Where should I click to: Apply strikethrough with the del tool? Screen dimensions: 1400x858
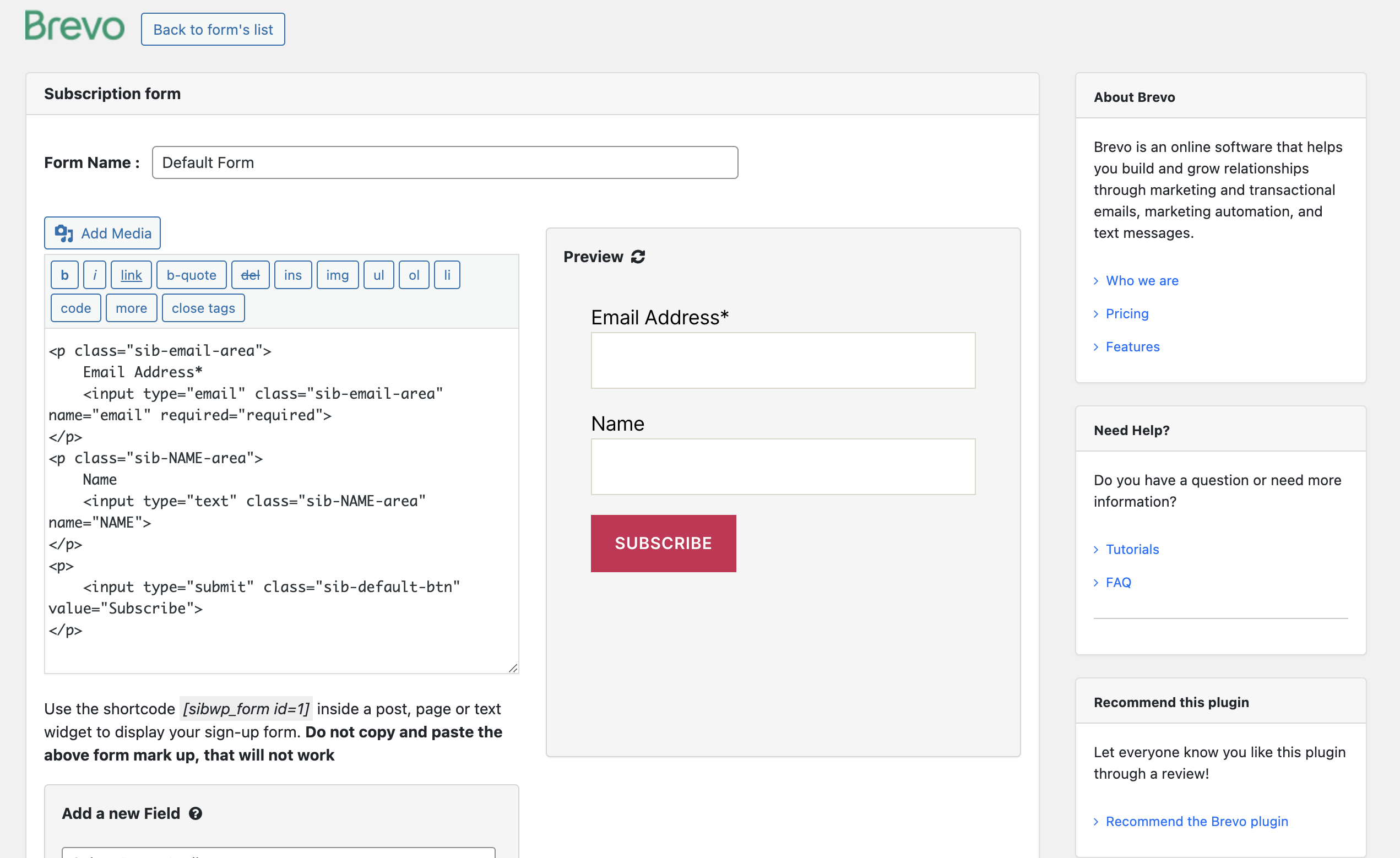[x=250, y=274]
